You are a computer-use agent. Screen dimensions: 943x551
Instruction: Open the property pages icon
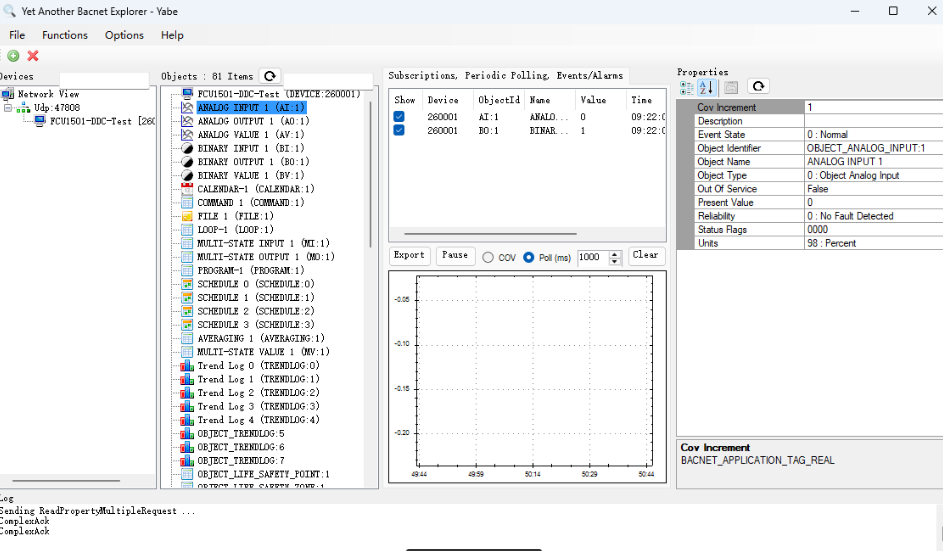point(731,87)
